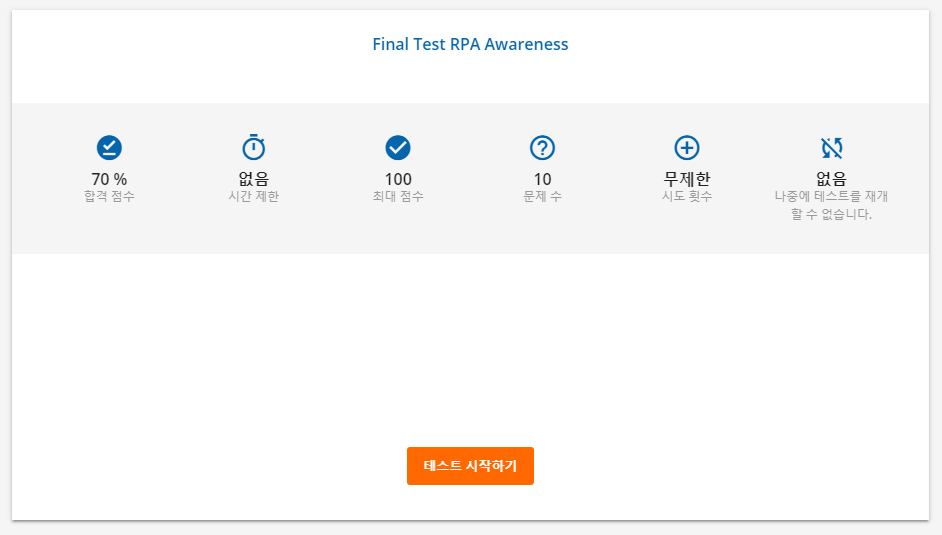
Task: Click the 문제 수 label
Action: (542, 196)
